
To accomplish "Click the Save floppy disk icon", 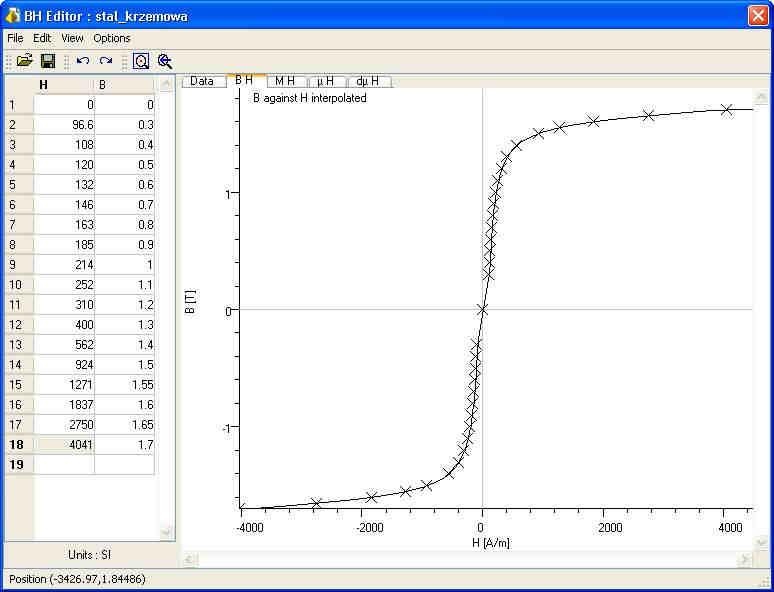I will (x=48, y=61).
